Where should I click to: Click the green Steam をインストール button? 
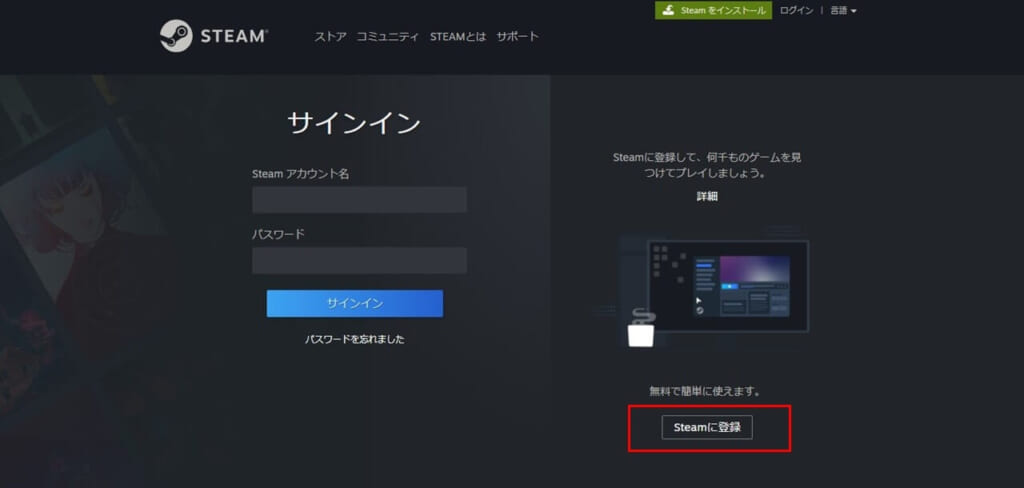[713, 10]
